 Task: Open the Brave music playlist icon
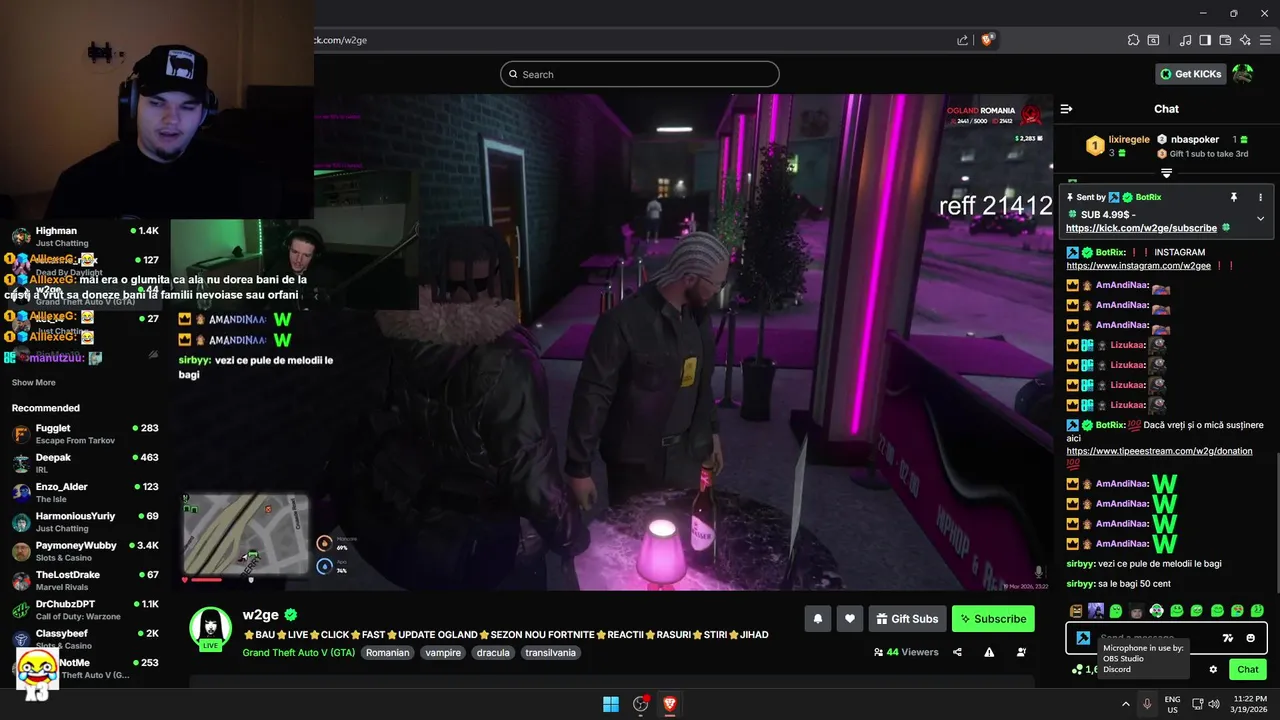pyautogui.click(x=1186, y=40)
